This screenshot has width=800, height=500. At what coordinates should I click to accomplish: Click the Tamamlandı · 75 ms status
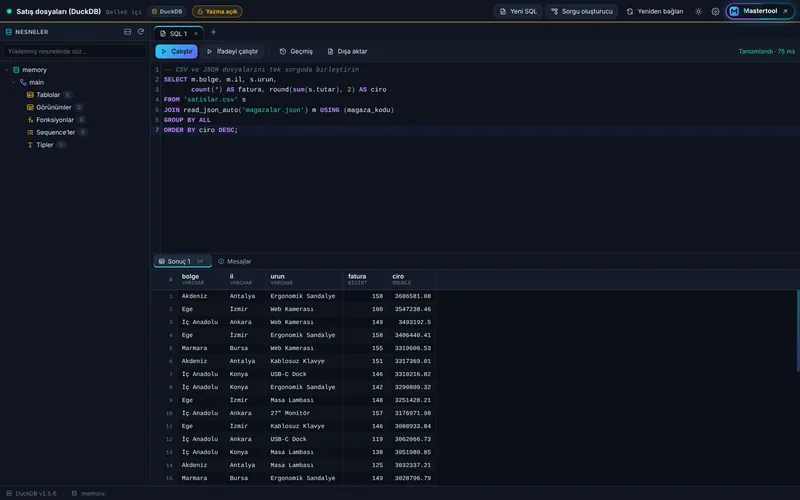[x=766, y=52]
